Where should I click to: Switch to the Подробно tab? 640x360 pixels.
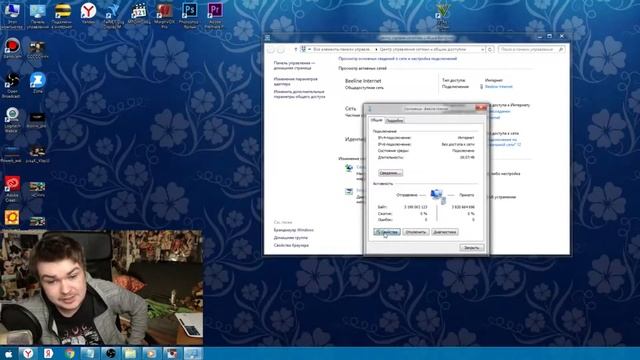pos(395,120)
